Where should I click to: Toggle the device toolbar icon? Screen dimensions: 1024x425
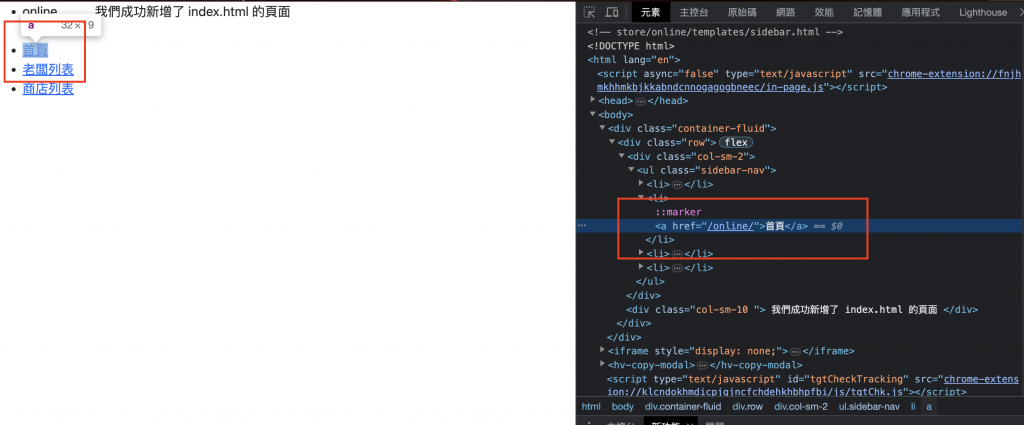tap(612, 12)
